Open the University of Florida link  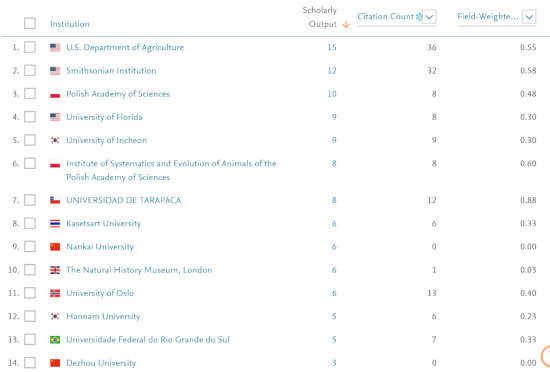(104, 117)
